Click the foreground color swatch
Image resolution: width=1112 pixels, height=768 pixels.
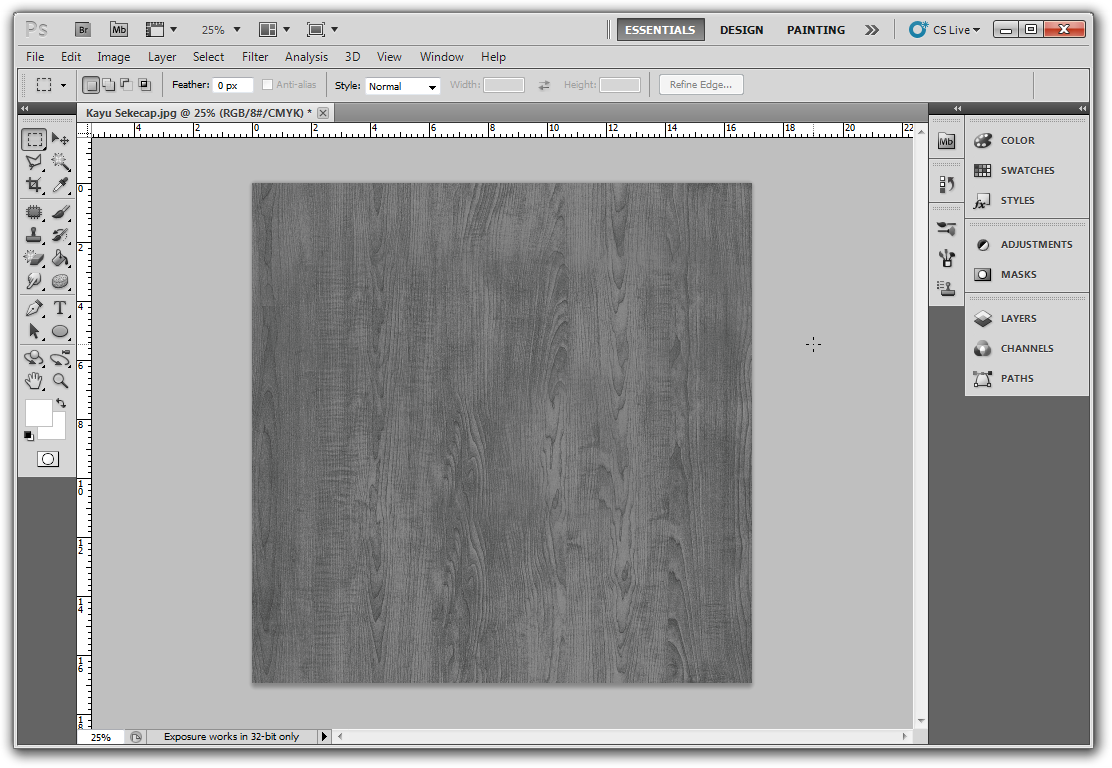38,412
